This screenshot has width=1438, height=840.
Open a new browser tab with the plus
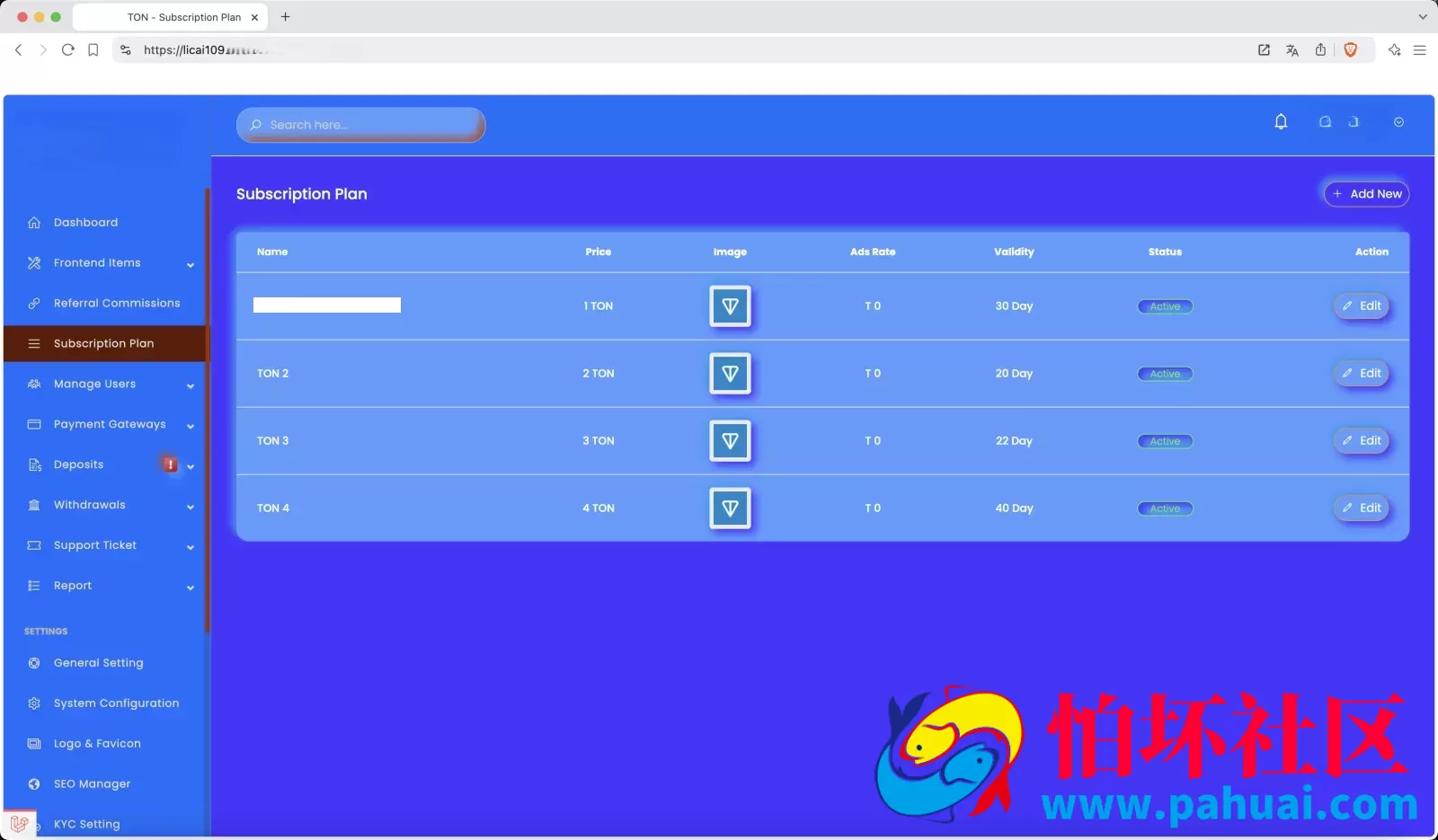[285, 16]
